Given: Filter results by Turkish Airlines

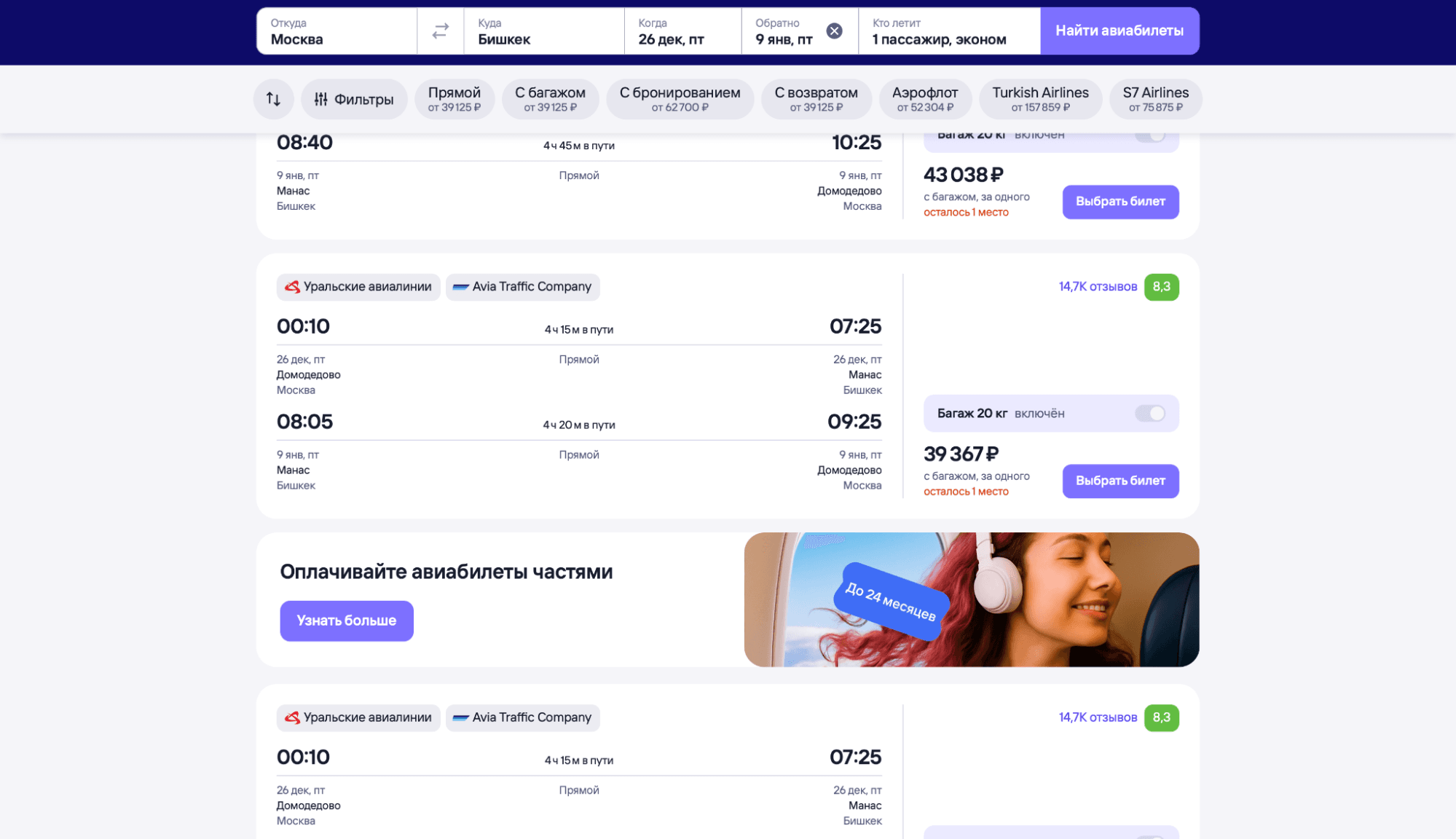Looking at the screenshot, I should click(1039, 99).
